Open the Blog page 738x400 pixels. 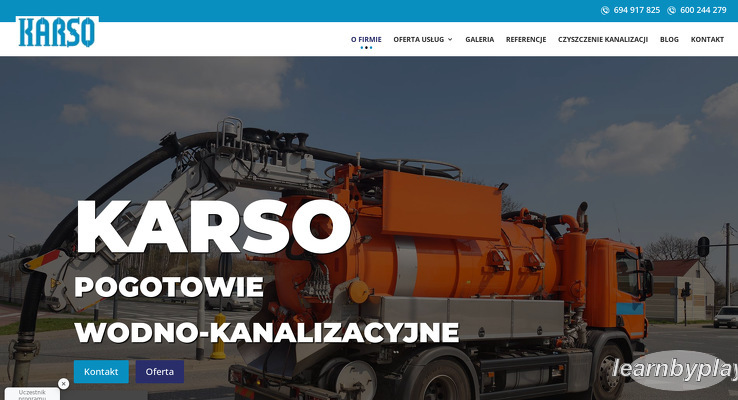click(669, 39)
